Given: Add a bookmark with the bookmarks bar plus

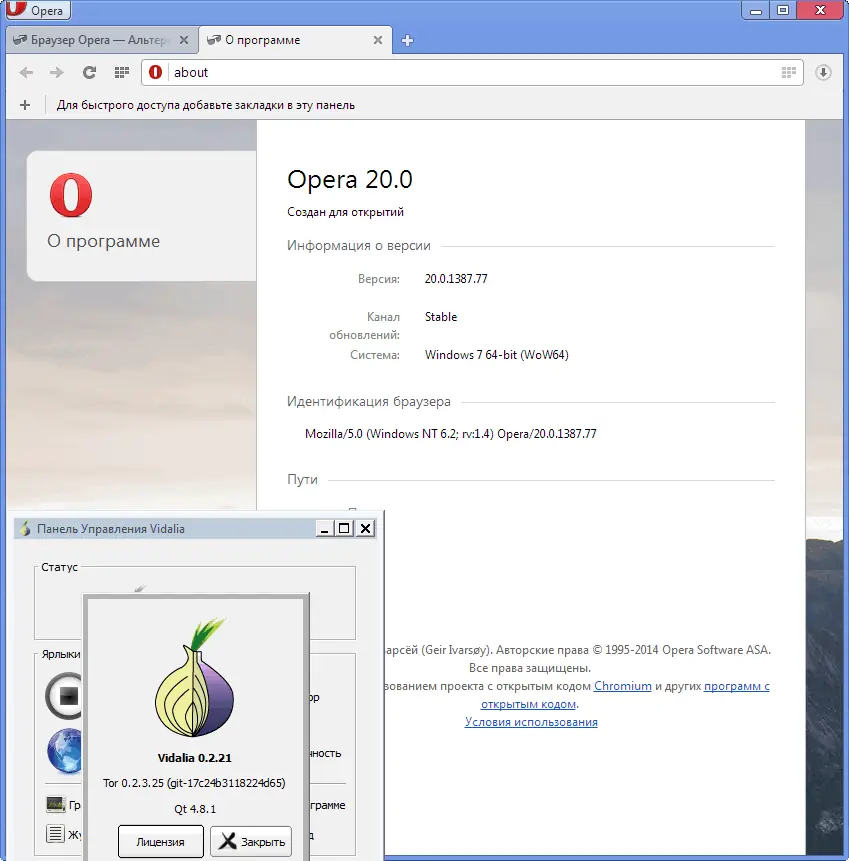Looking at the screenshot, I should [x=25, y=105].
